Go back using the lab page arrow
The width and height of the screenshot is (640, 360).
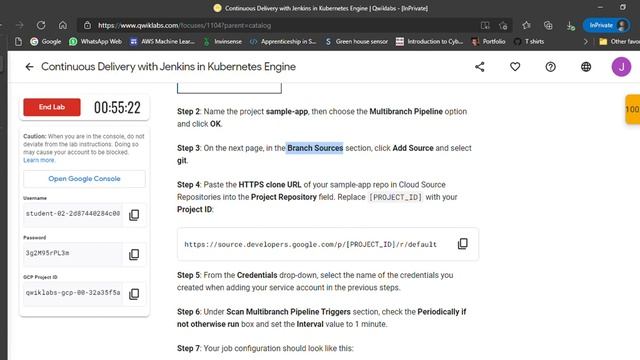click(x=29, y=67)
